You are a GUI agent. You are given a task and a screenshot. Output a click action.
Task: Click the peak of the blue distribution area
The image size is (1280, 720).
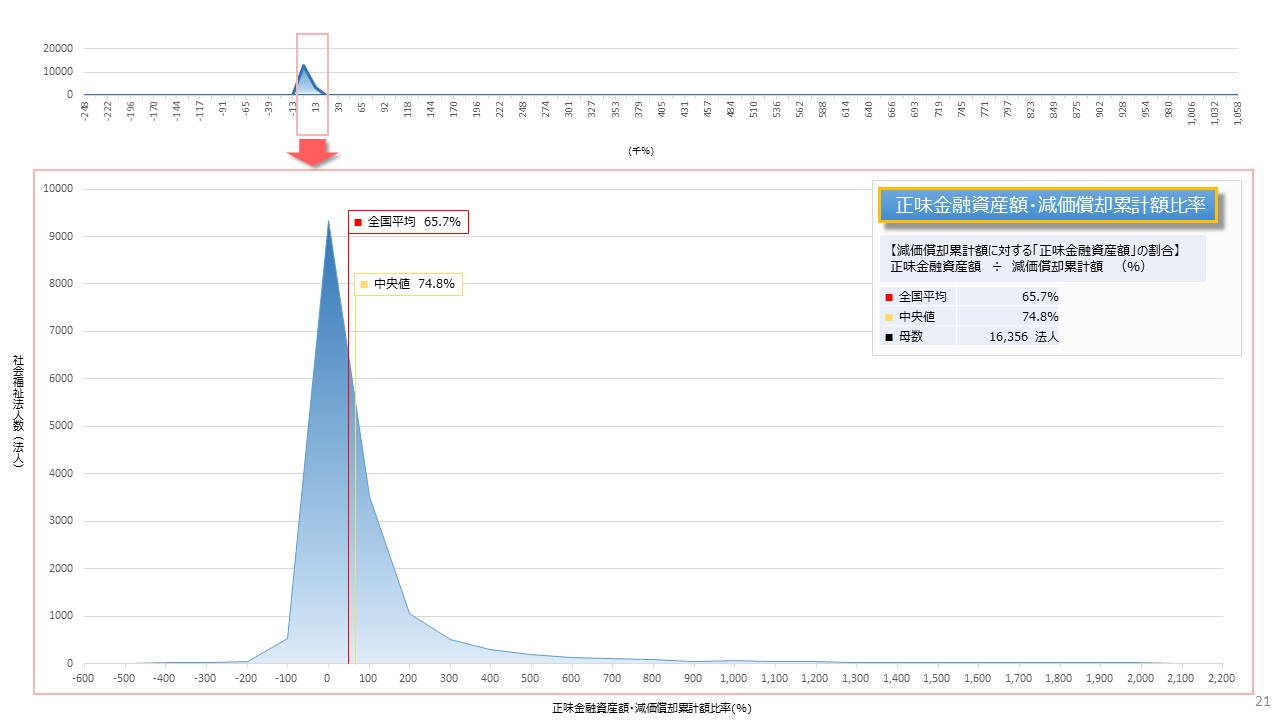point(328,222)
